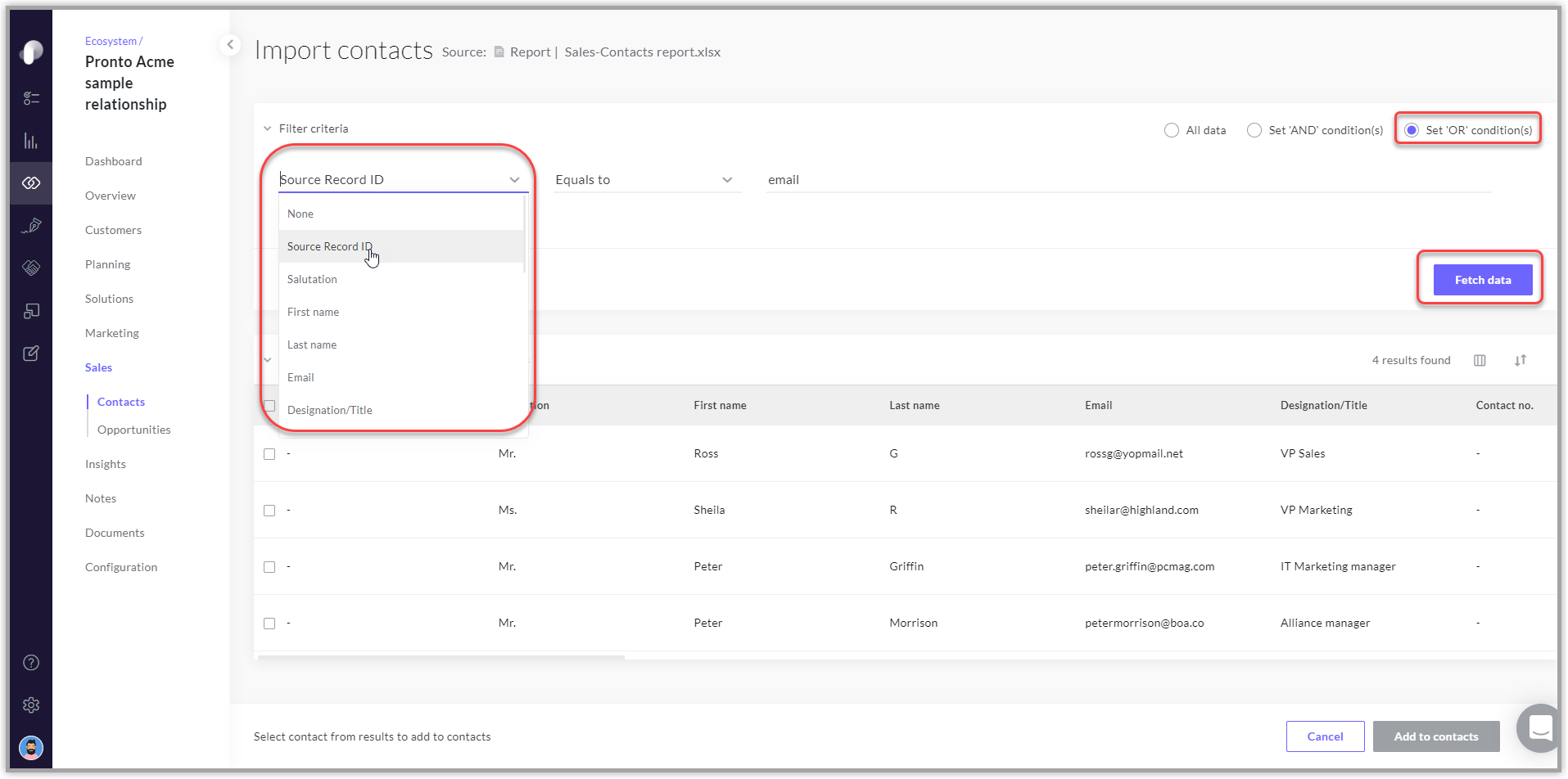Collapse the results section chevron
The width and height of the screenshot is (1568, 779).
[x=268, y=360]
